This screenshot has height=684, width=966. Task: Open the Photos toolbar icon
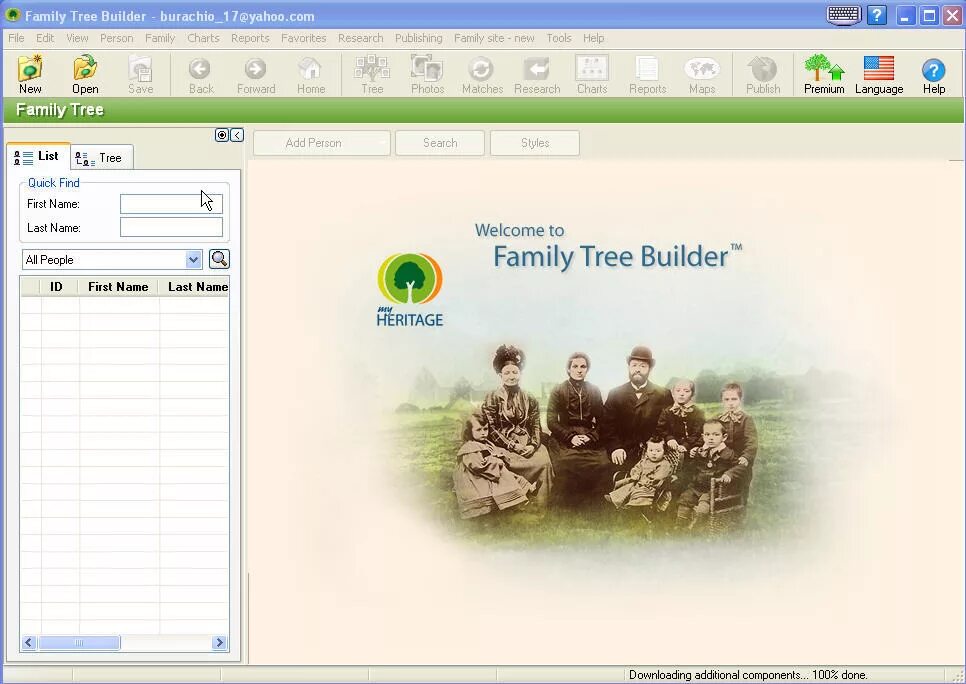pos(428,74)
